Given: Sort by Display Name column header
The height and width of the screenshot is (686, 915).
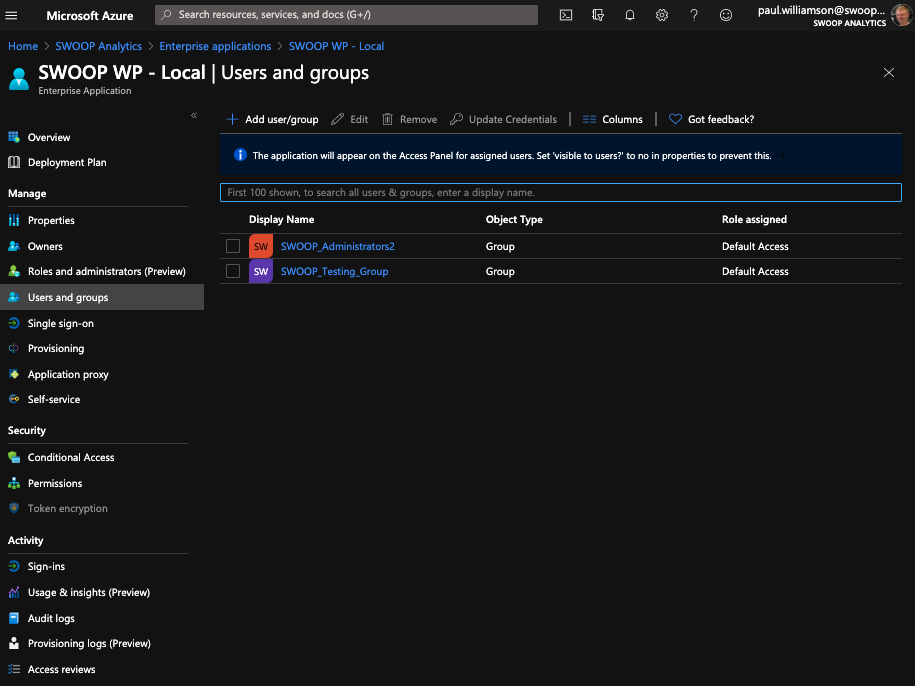Looking at the screenshot, I should coord(281,219).
